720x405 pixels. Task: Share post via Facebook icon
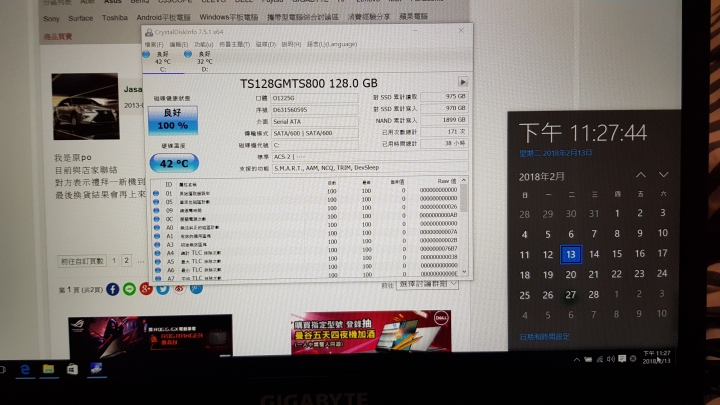112,289
